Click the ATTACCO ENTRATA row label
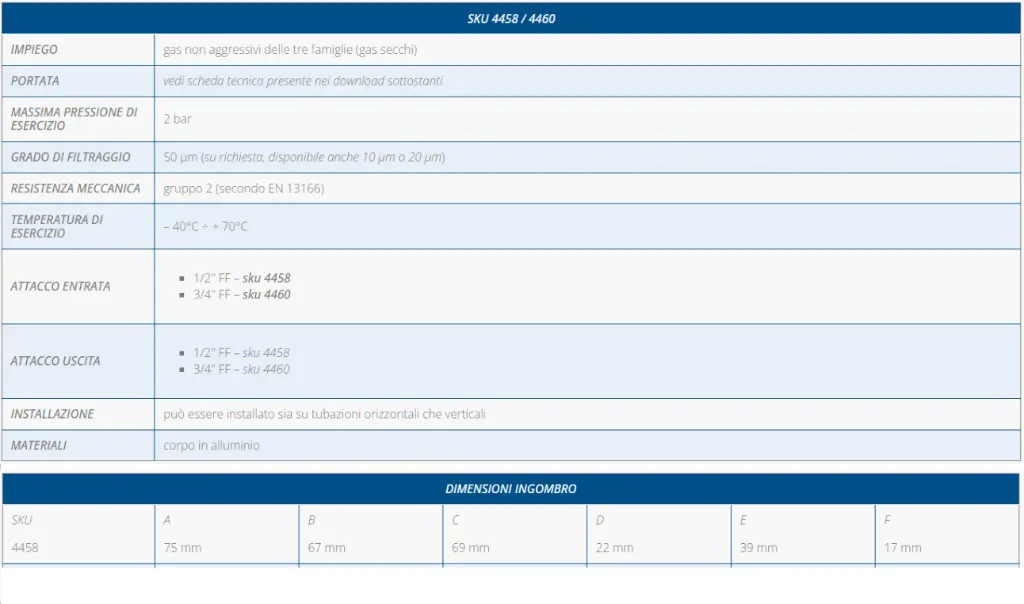Image resolution: width=1024 pixels, height=604 pixels. coord(60,286)
